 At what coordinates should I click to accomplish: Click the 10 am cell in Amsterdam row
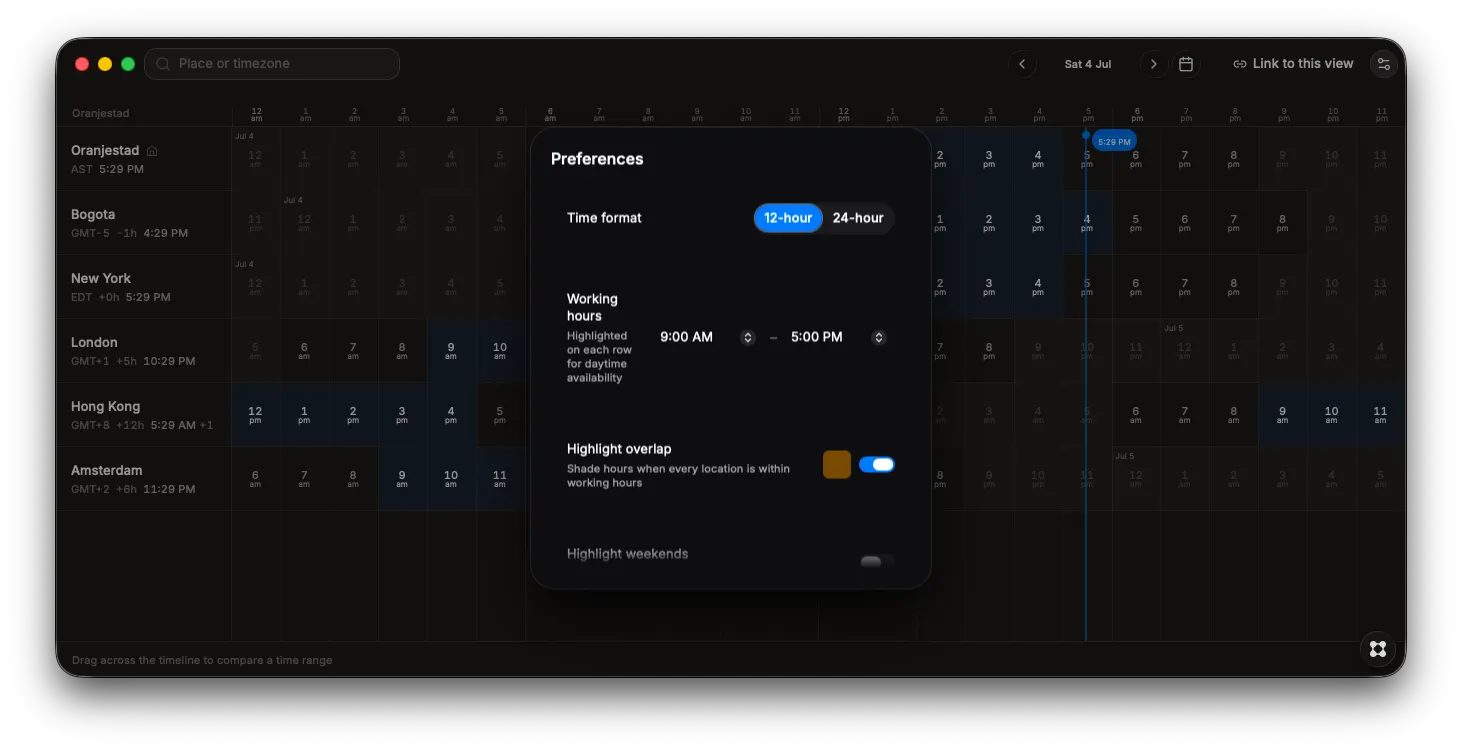451,479
